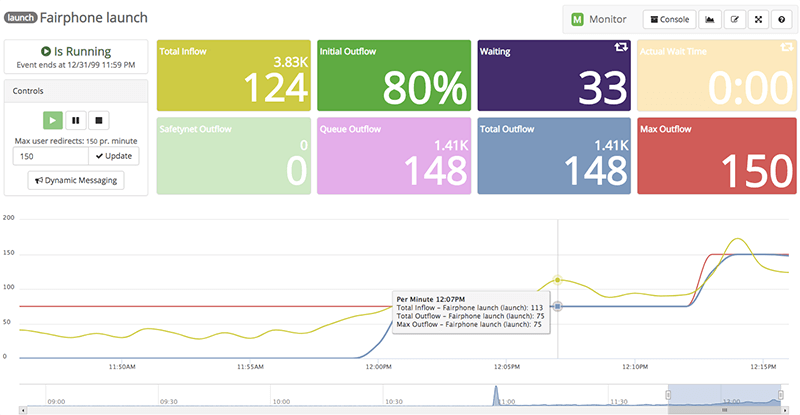The height and width of the screenshot is (415, 800).
Task: Pause the queue with pause button
Action: (x=76, y=121)
